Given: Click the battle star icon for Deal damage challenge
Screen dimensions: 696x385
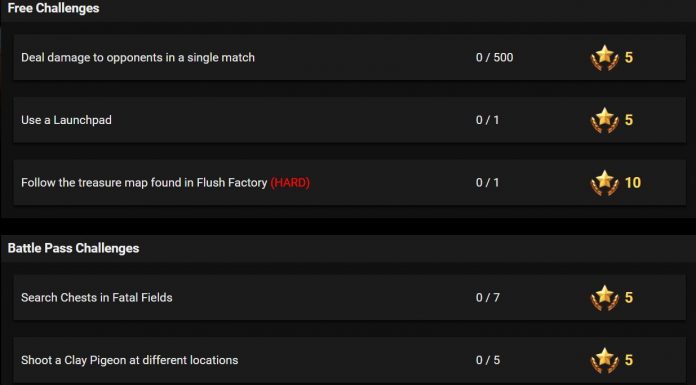Looking at the screenshot, I should pyautogui.click(x=605, y=58).
